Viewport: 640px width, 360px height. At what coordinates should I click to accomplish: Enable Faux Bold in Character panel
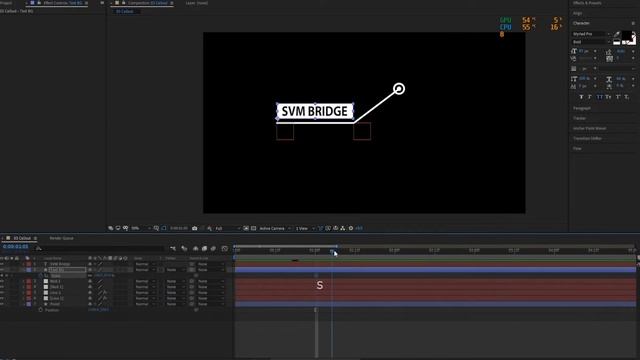point(581,97)
